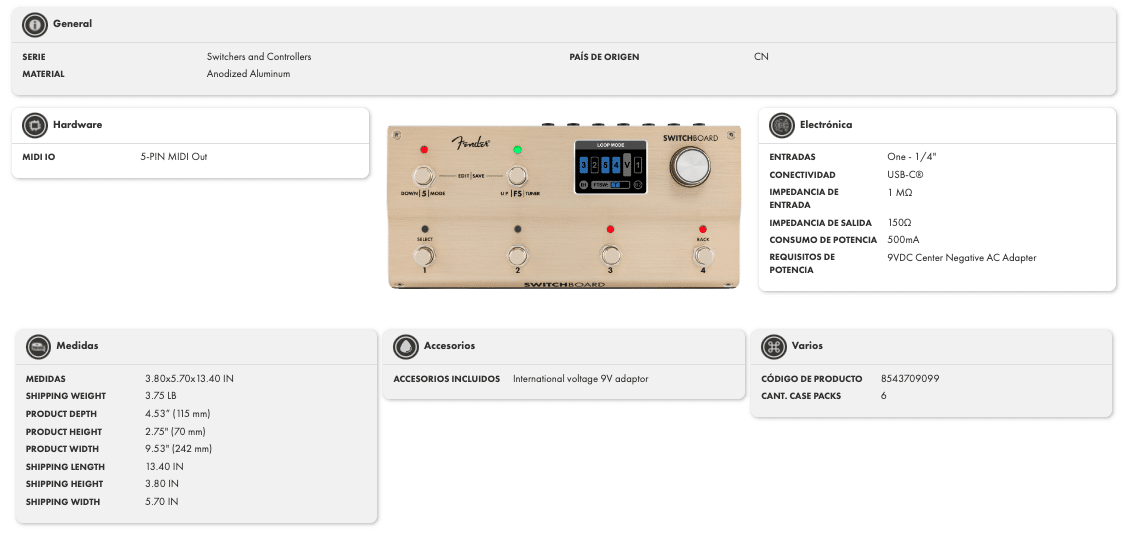Click '9VDC Center Negative AC Adapter' text
Screen dimensions: 1126x545
(x=962, y=258)
